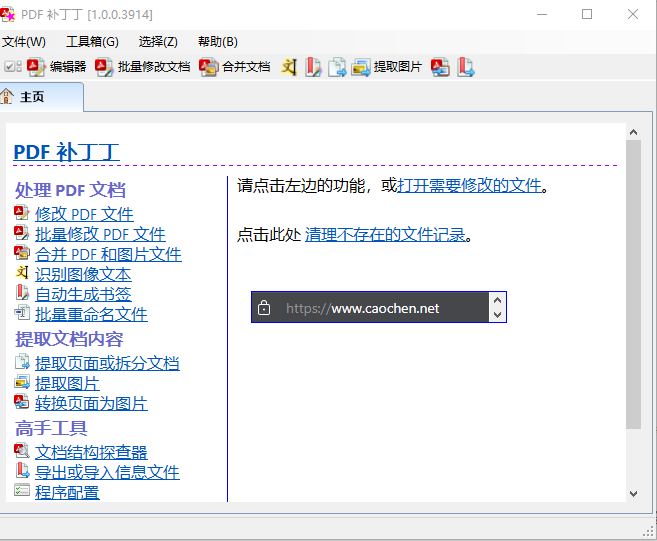Minimize the PDF 补丁丁 window

542,14
